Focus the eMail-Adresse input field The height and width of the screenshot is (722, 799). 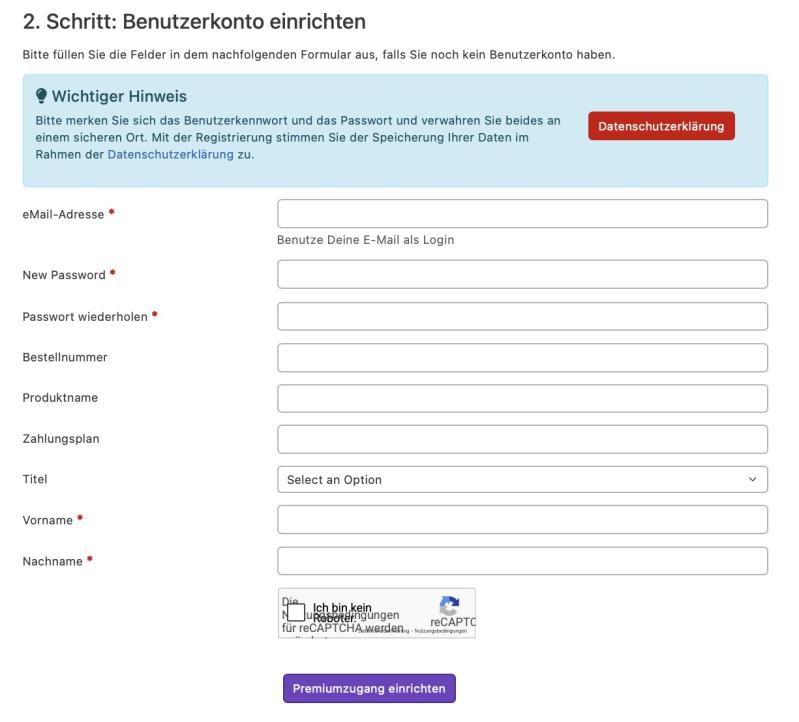522,213
